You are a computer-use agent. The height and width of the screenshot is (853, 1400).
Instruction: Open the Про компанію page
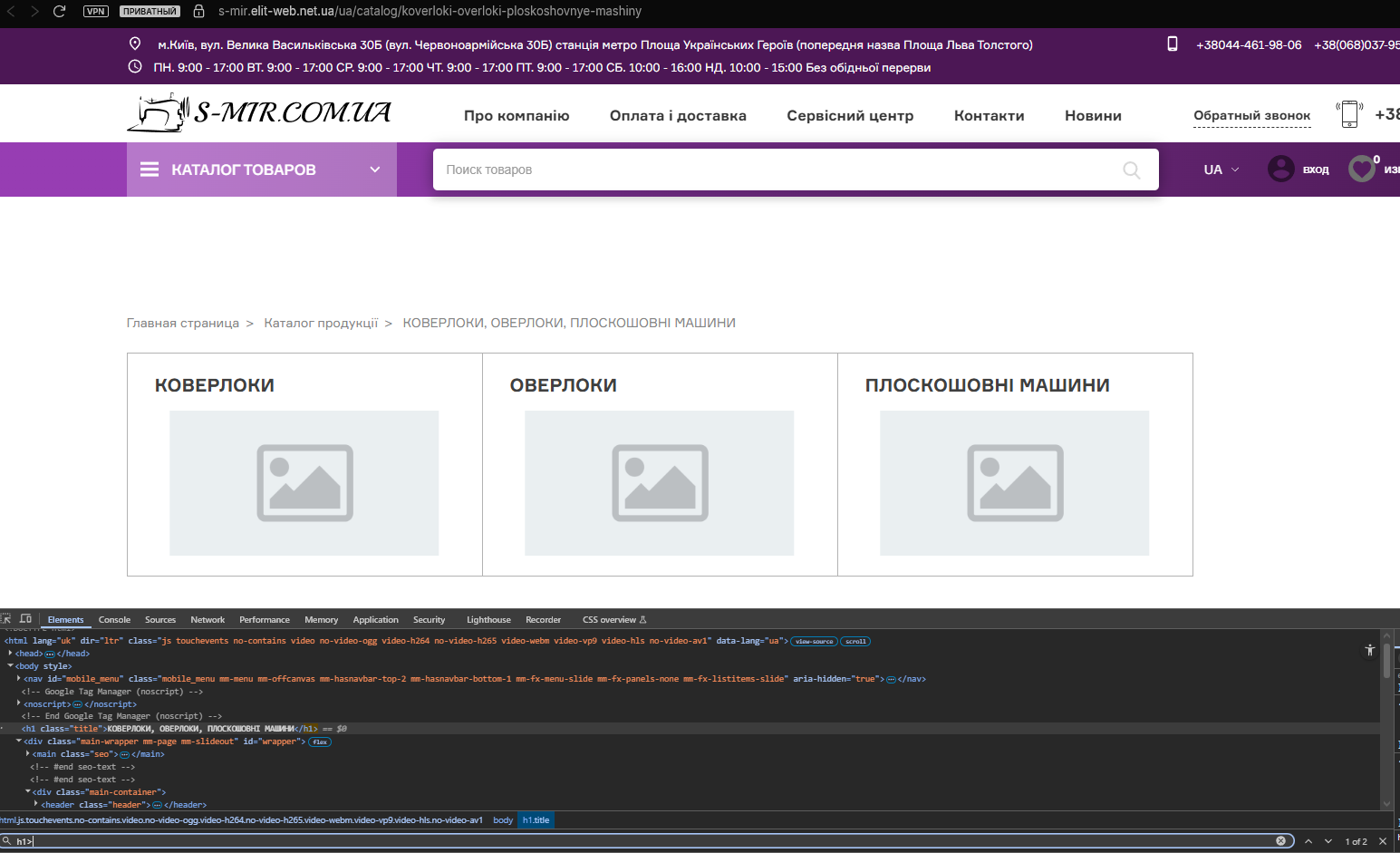coord(517,116)
